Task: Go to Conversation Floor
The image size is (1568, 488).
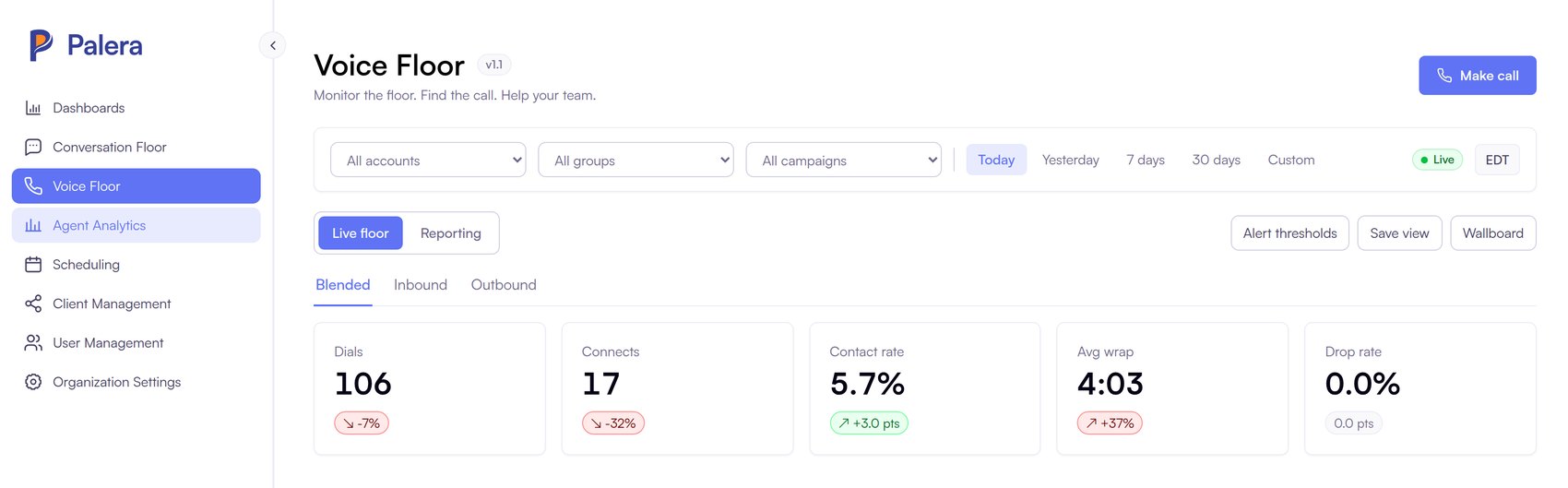Action: (137, 147)
